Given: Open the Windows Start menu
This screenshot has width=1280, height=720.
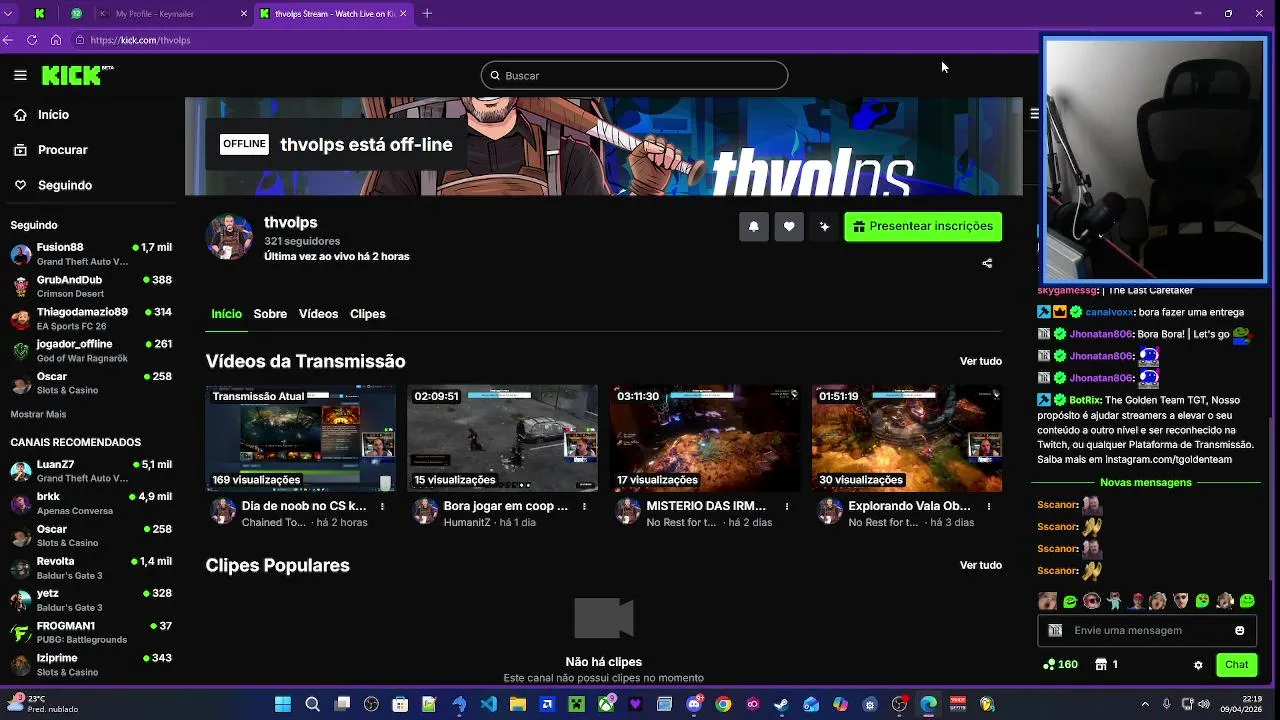Looking at the screenshot, I should tap(283, 704).
